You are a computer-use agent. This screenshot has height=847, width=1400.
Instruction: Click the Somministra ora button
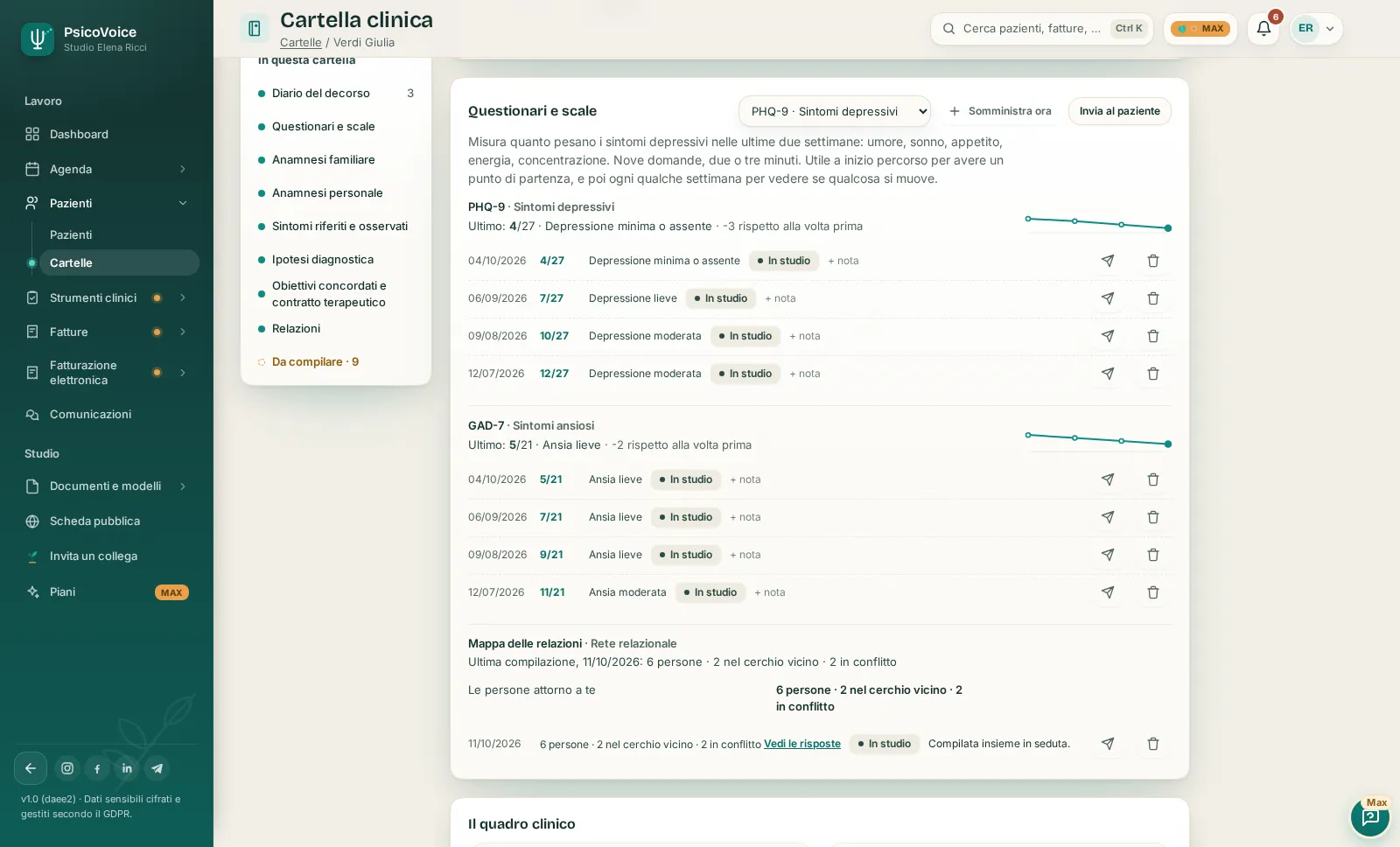(x=1000, y=111)
